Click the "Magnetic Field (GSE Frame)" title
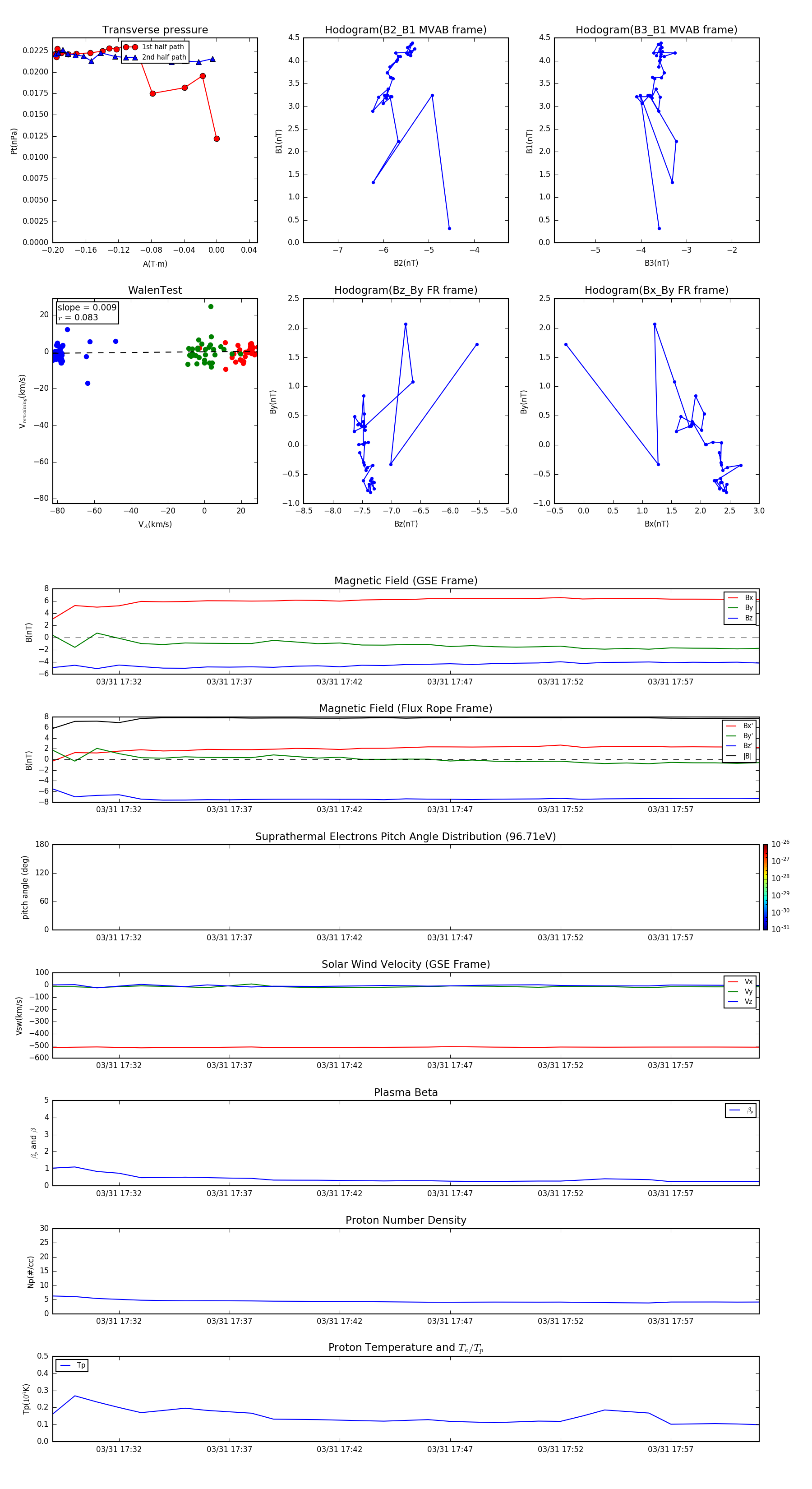The image size is (812, 1489). [405, 581]
